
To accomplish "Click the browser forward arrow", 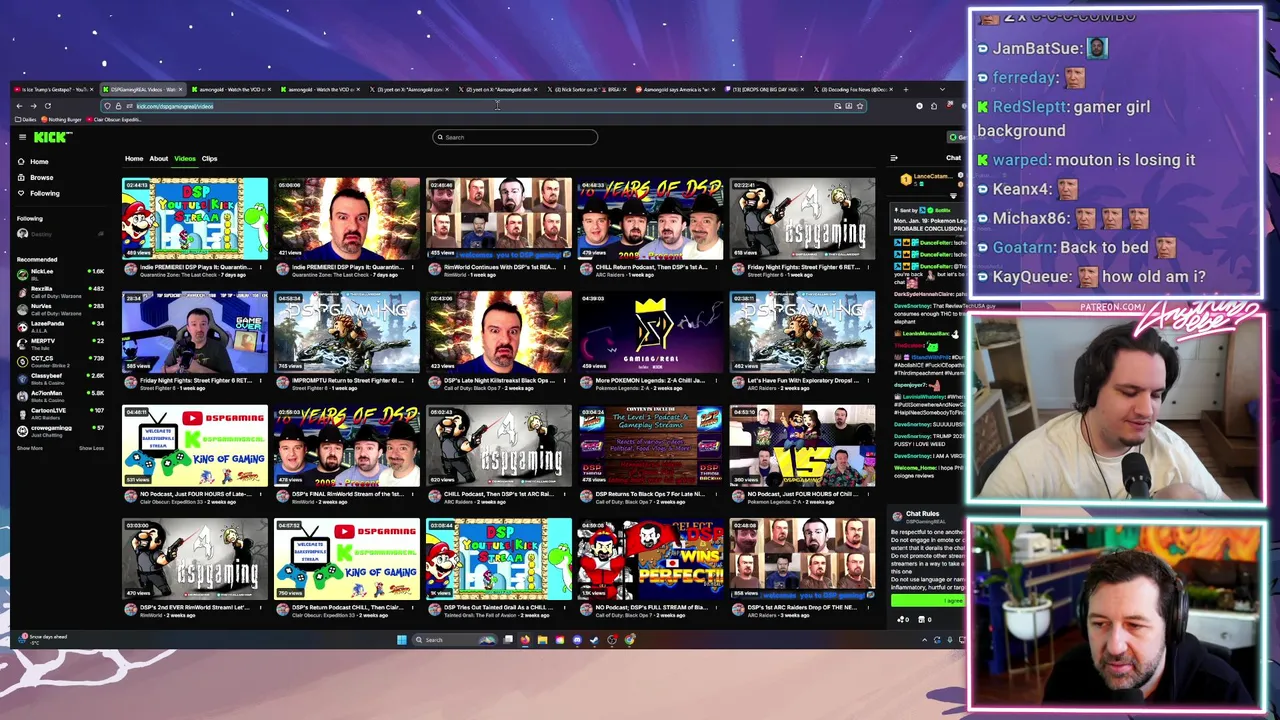I will [33, 106].
